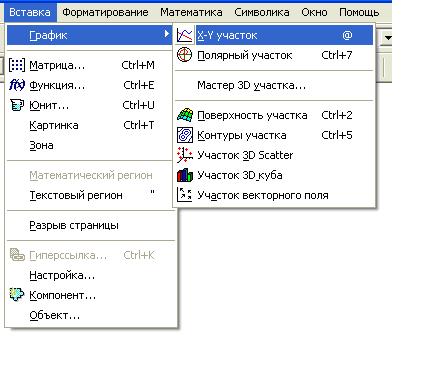Image resolution: width=425 pixels, height=384 pixels.
Task: Open the Математика menu
Action: [191, 12]
